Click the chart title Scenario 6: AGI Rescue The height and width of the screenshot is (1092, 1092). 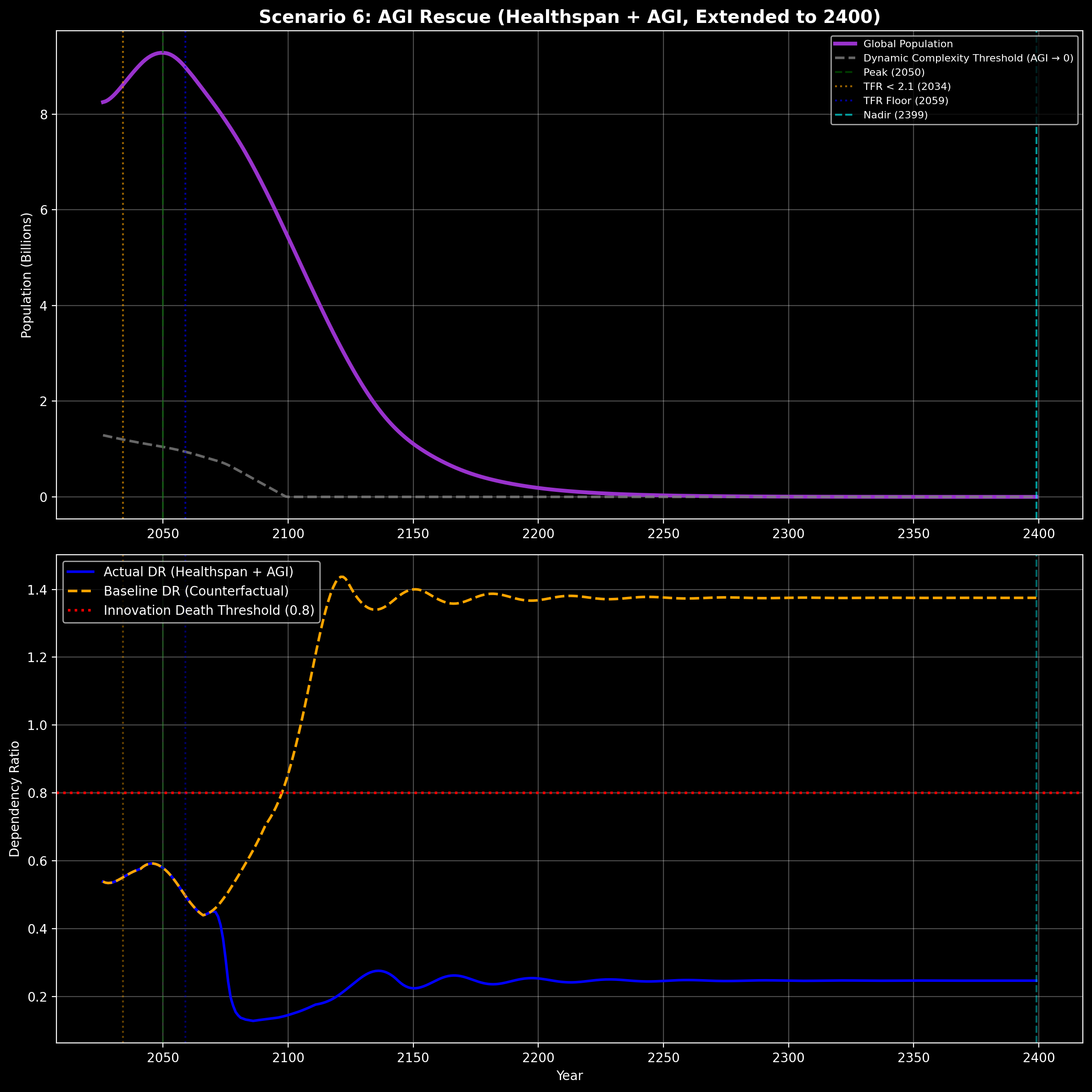(569, 17)
